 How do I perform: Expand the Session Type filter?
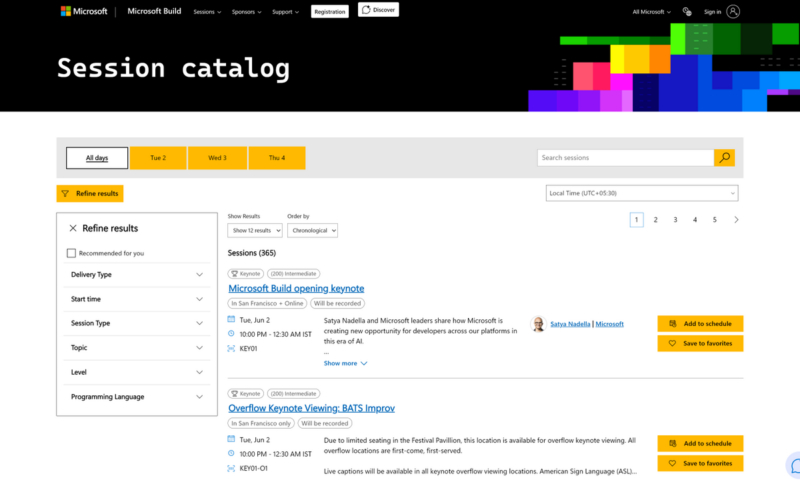click(137, 323)
